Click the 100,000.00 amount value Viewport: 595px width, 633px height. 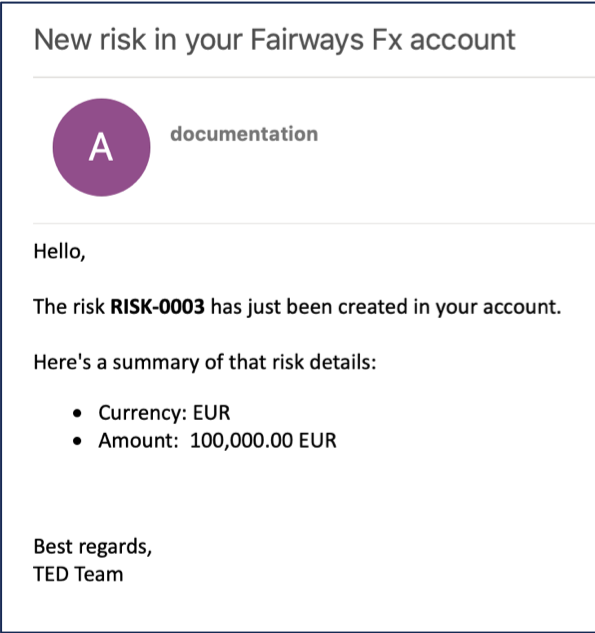click(x=241, y=440)
